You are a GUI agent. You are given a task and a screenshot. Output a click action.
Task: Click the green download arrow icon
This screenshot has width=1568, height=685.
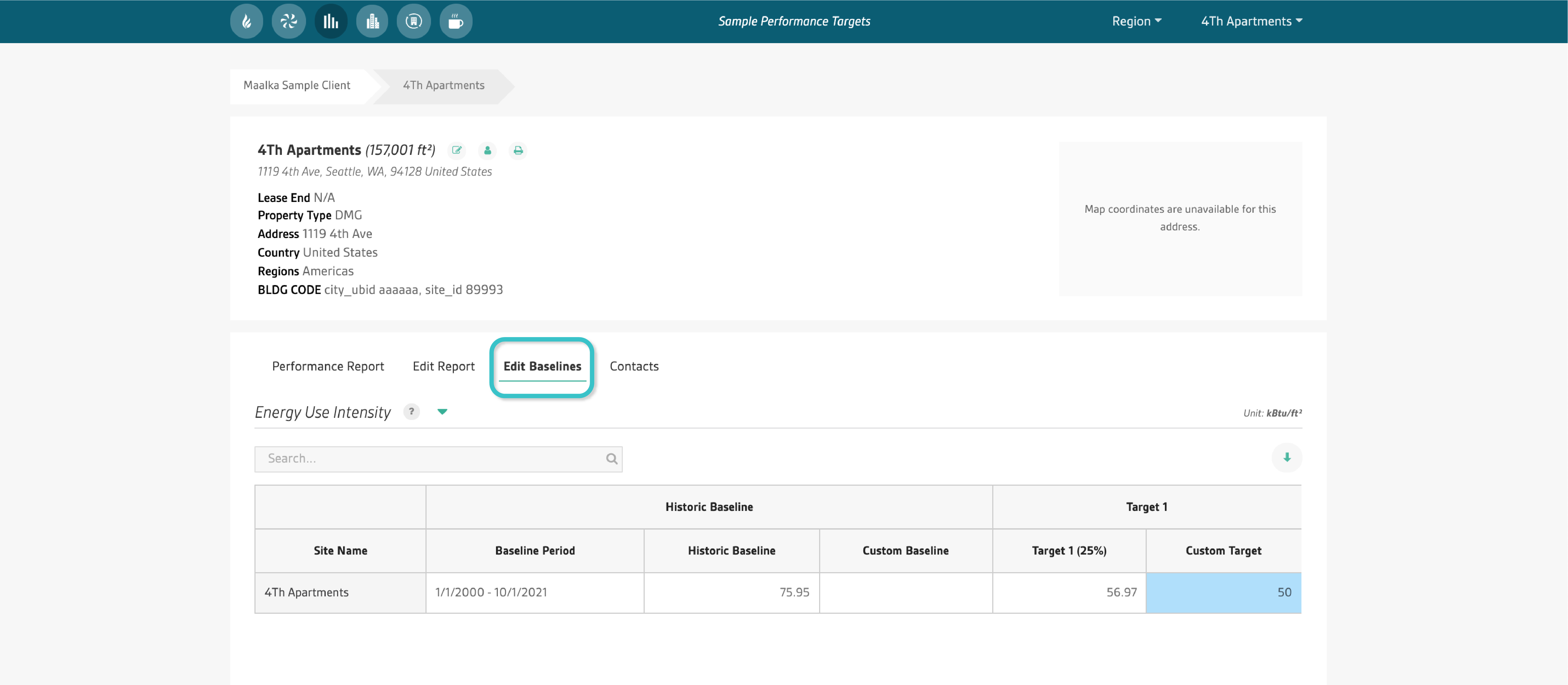click(x=1287, y=458)
